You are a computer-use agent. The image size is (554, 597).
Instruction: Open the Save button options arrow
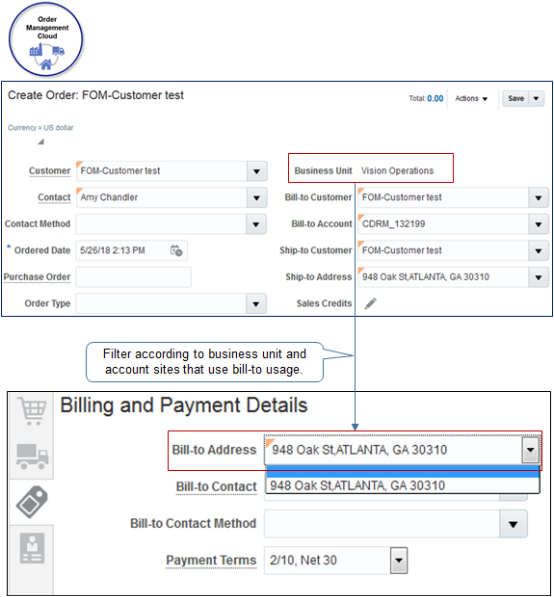[536, 99]
